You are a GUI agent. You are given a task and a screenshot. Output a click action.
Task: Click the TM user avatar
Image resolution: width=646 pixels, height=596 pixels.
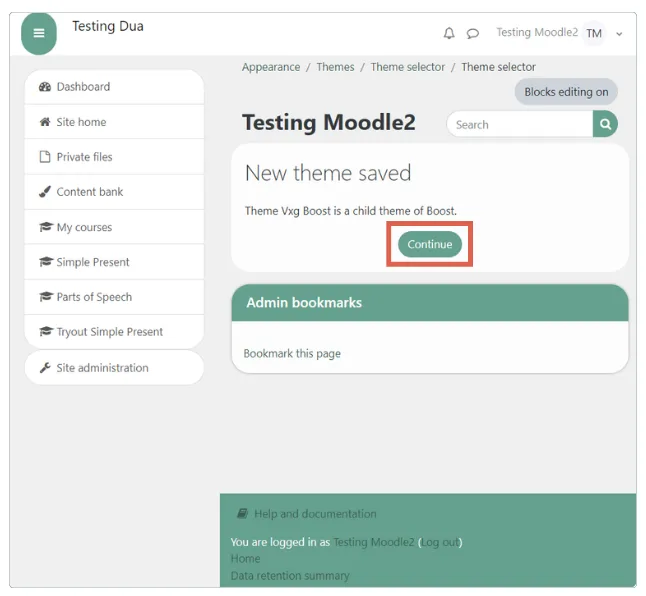pyautogui.click(x=594, y=33)
